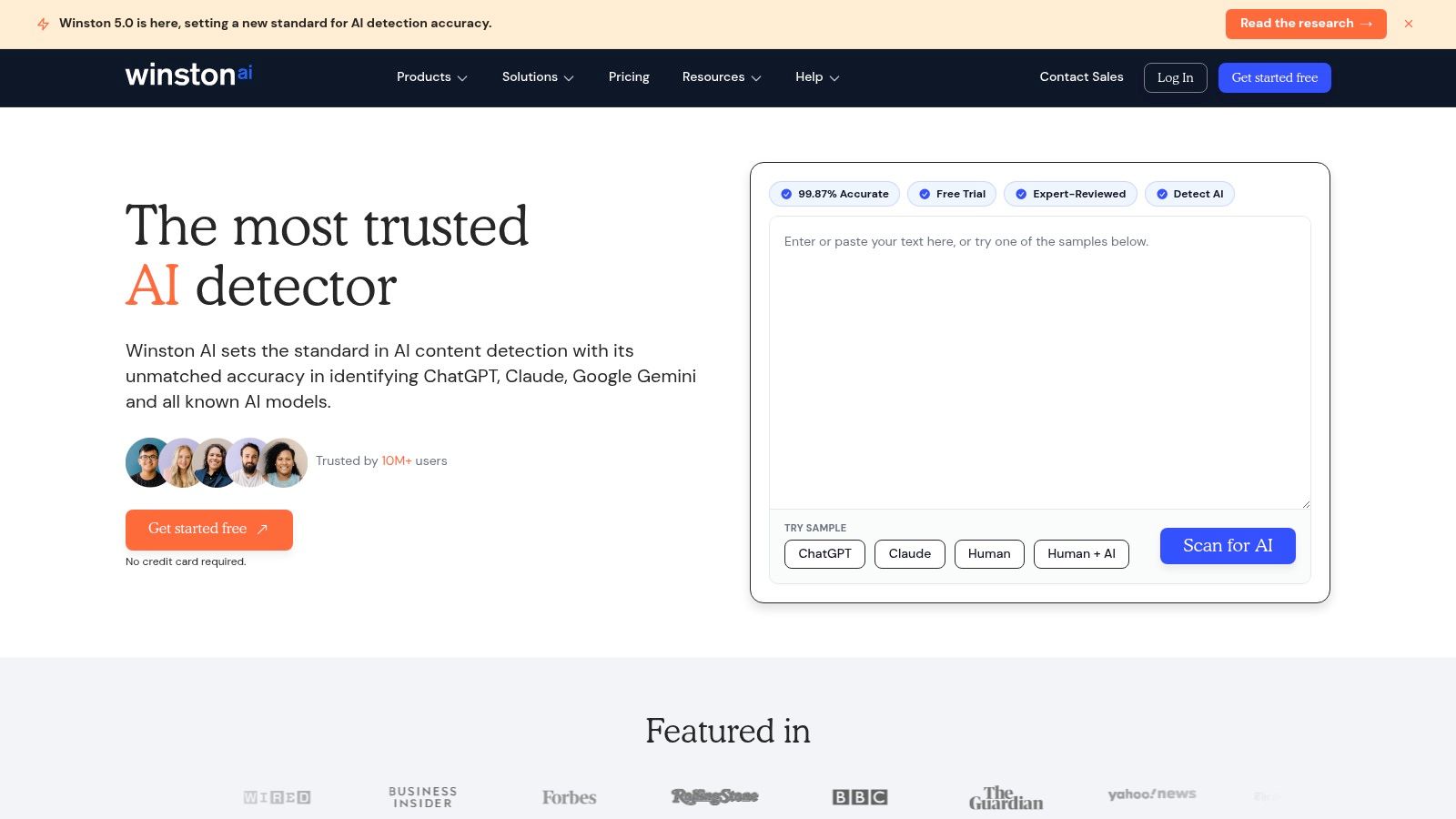Click the Detect AI badge
This screenshot has height=819, width=1456.
pos(1189,194)
